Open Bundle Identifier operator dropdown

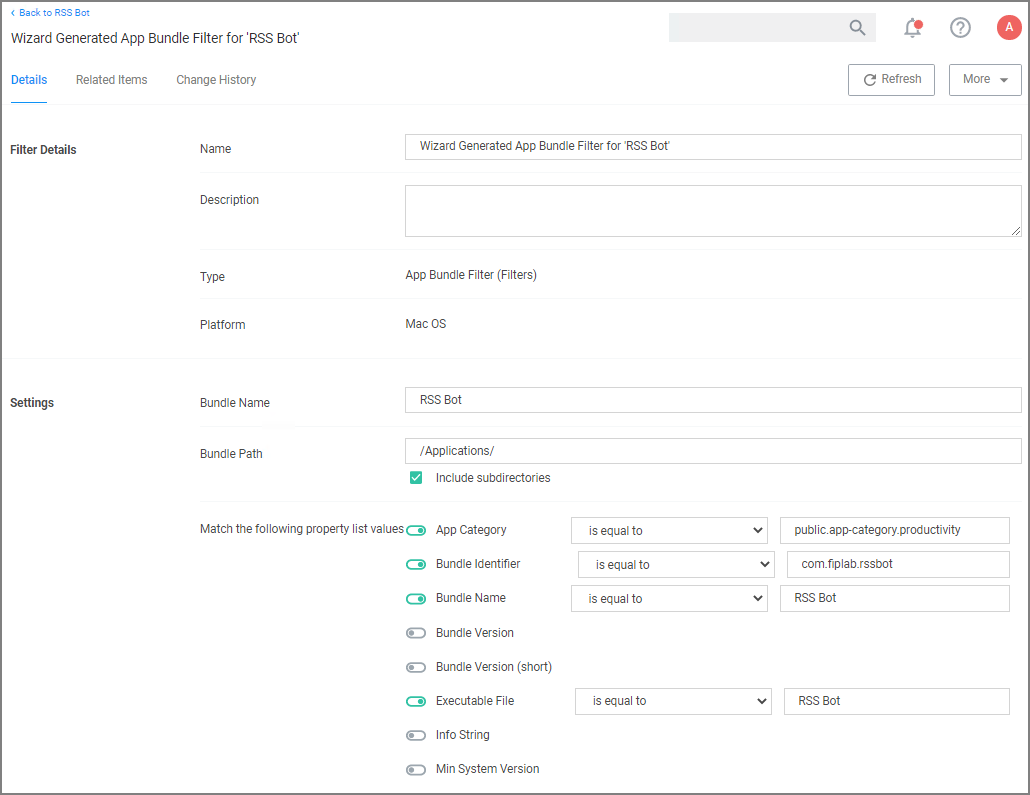point(676,564)
